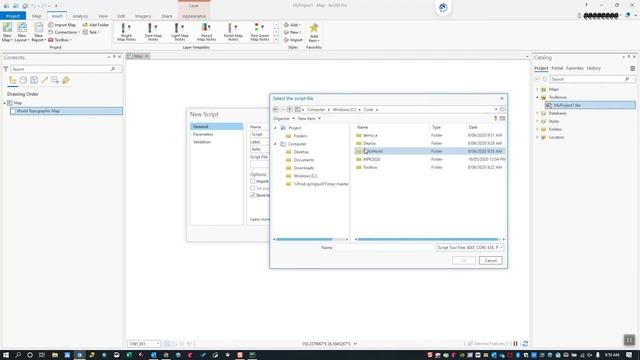
Task: Click the New Report ribbon icon
Action: click(38, 32)
